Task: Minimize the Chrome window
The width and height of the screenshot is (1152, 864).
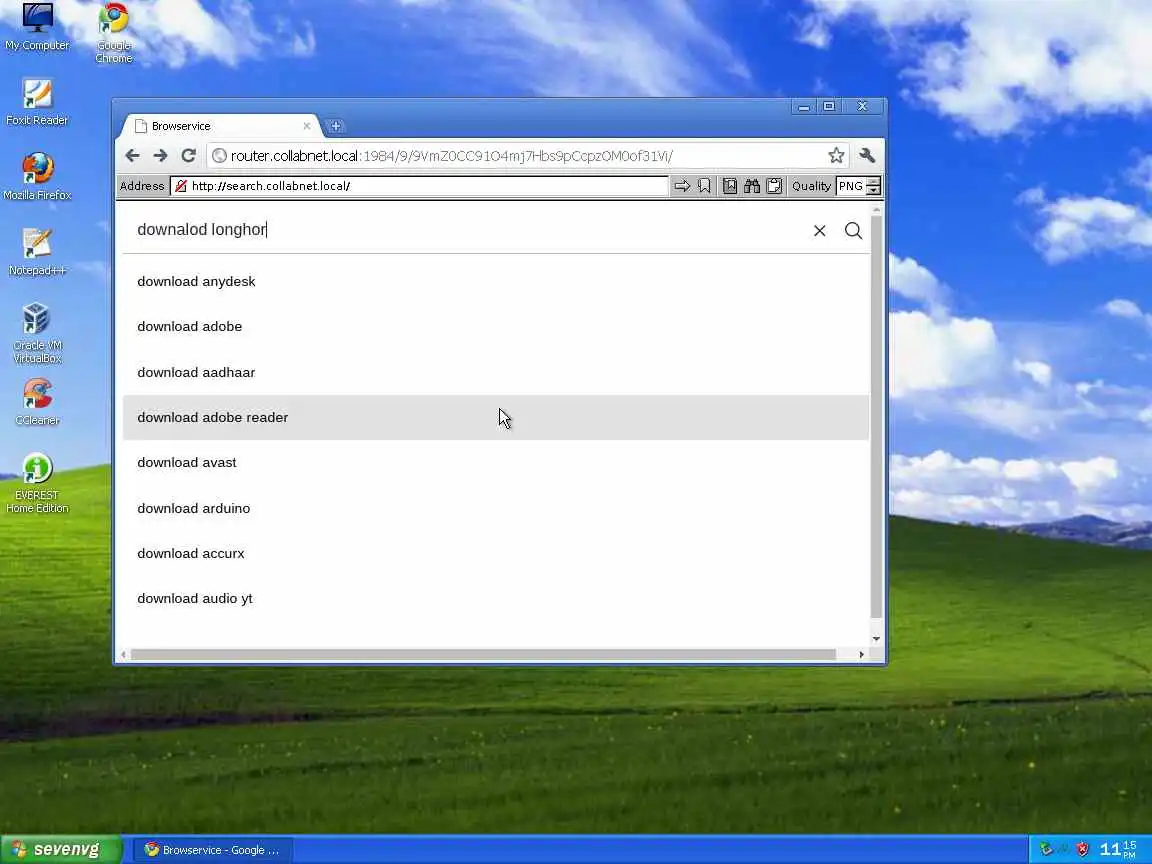Action: coord(804,107)
